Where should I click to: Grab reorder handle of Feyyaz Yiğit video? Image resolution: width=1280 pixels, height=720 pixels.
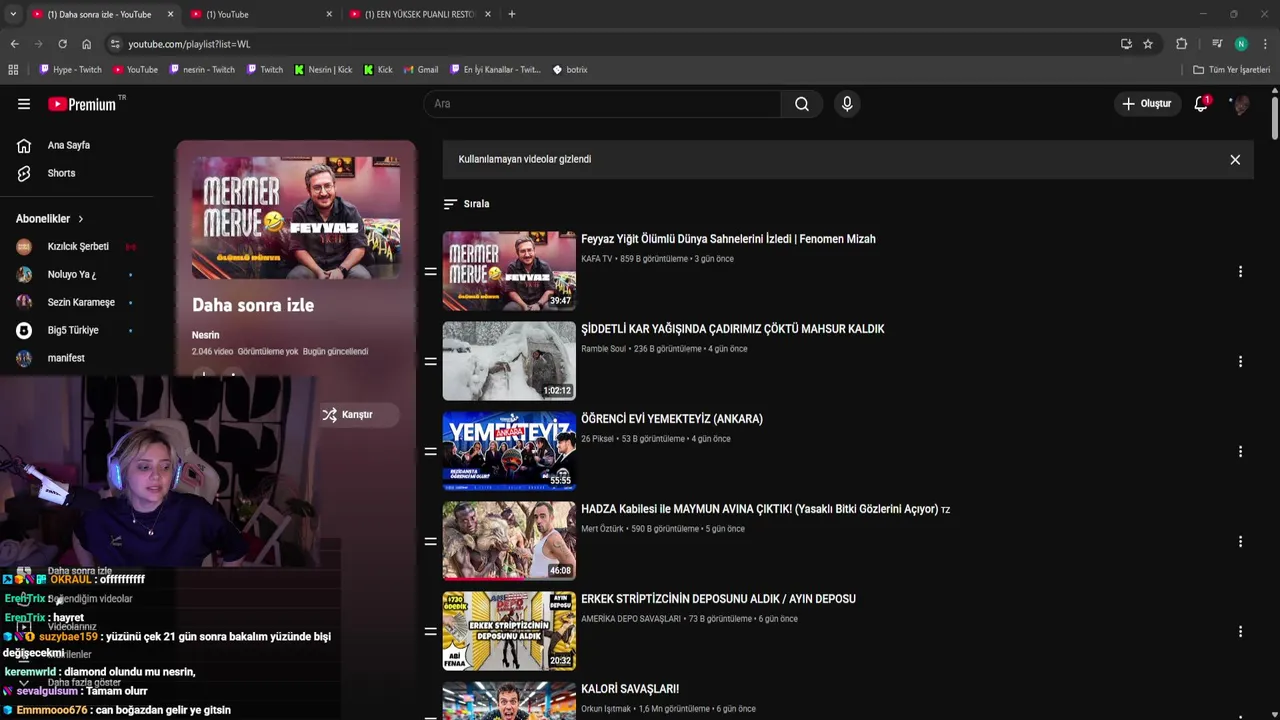[430, 272]
